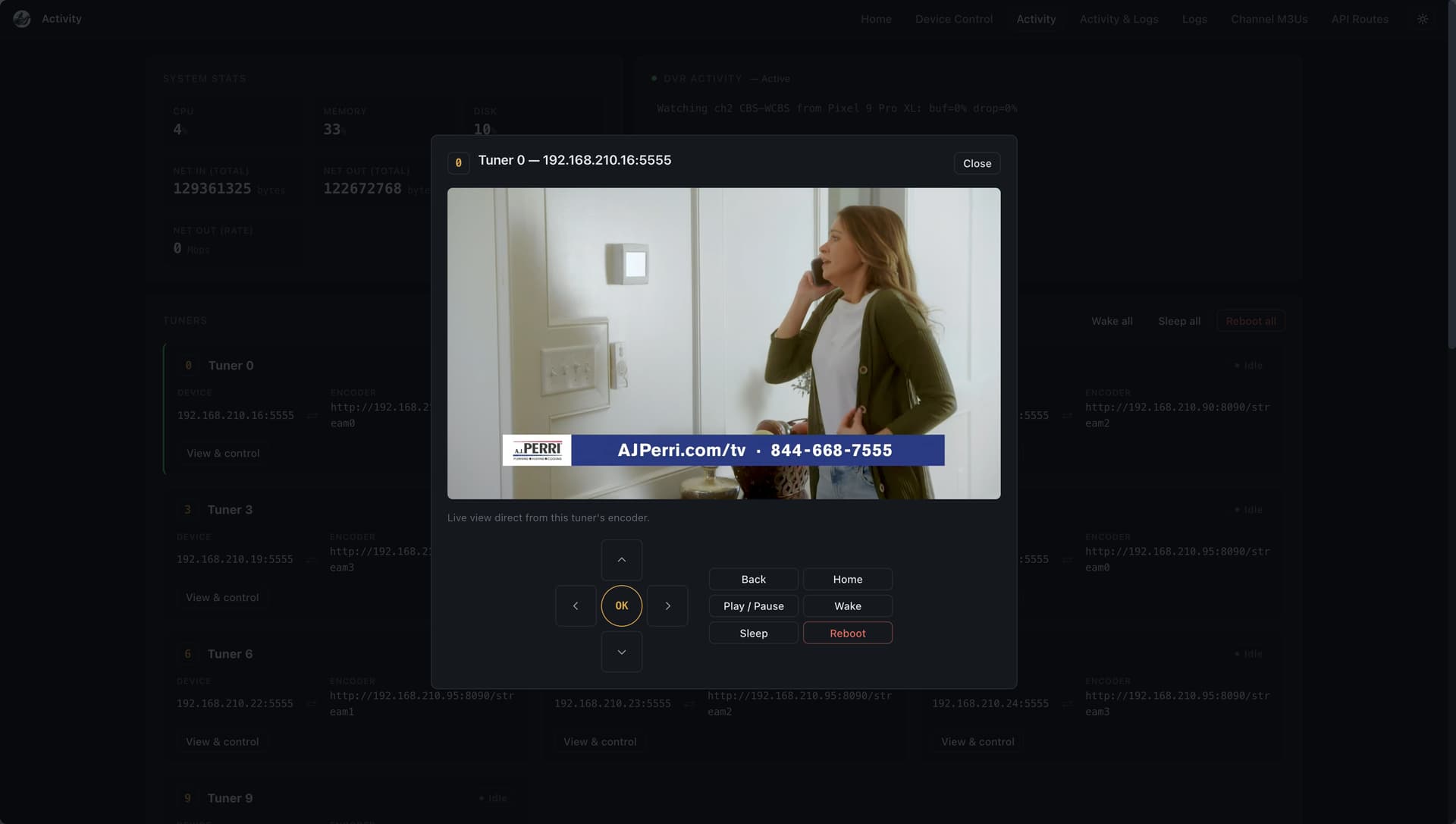Click the orange 0 badge in dialog title
Image resolution: width=1456 pixels, height=824 pixels.
pos(458,163)
